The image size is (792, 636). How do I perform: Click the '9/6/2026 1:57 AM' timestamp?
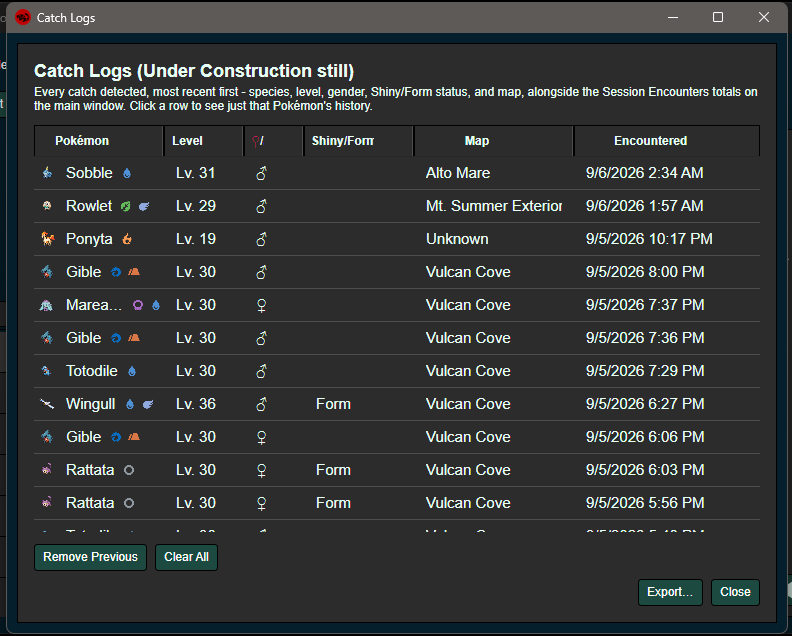point(645,206)
